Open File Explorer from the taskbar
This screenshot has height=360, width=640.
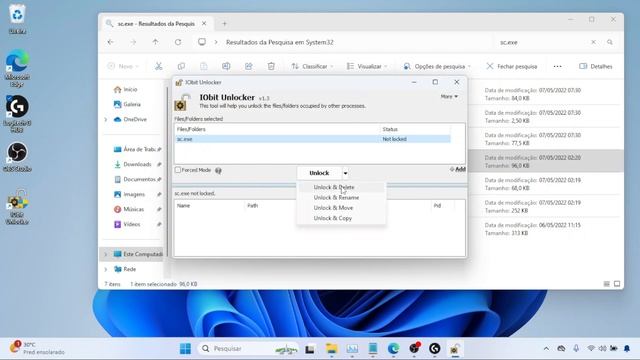tap(331, 349)
